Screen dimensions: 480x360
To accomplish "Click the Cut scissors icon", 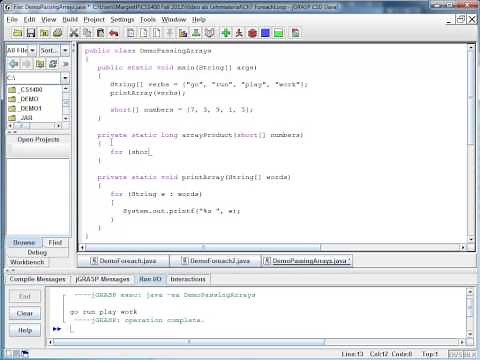I will pos(74,33).
